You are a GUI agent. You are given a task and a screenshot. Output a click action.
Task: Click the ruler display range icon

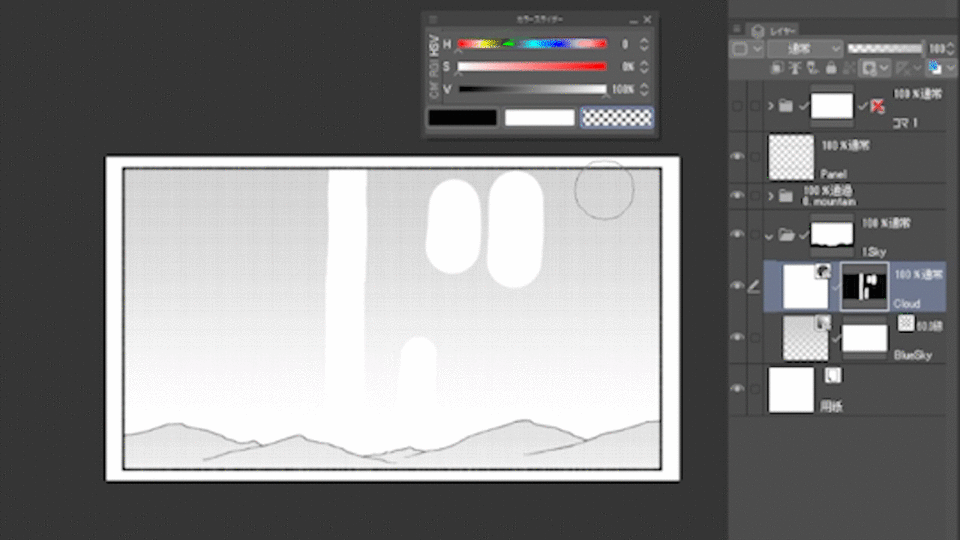902,68
